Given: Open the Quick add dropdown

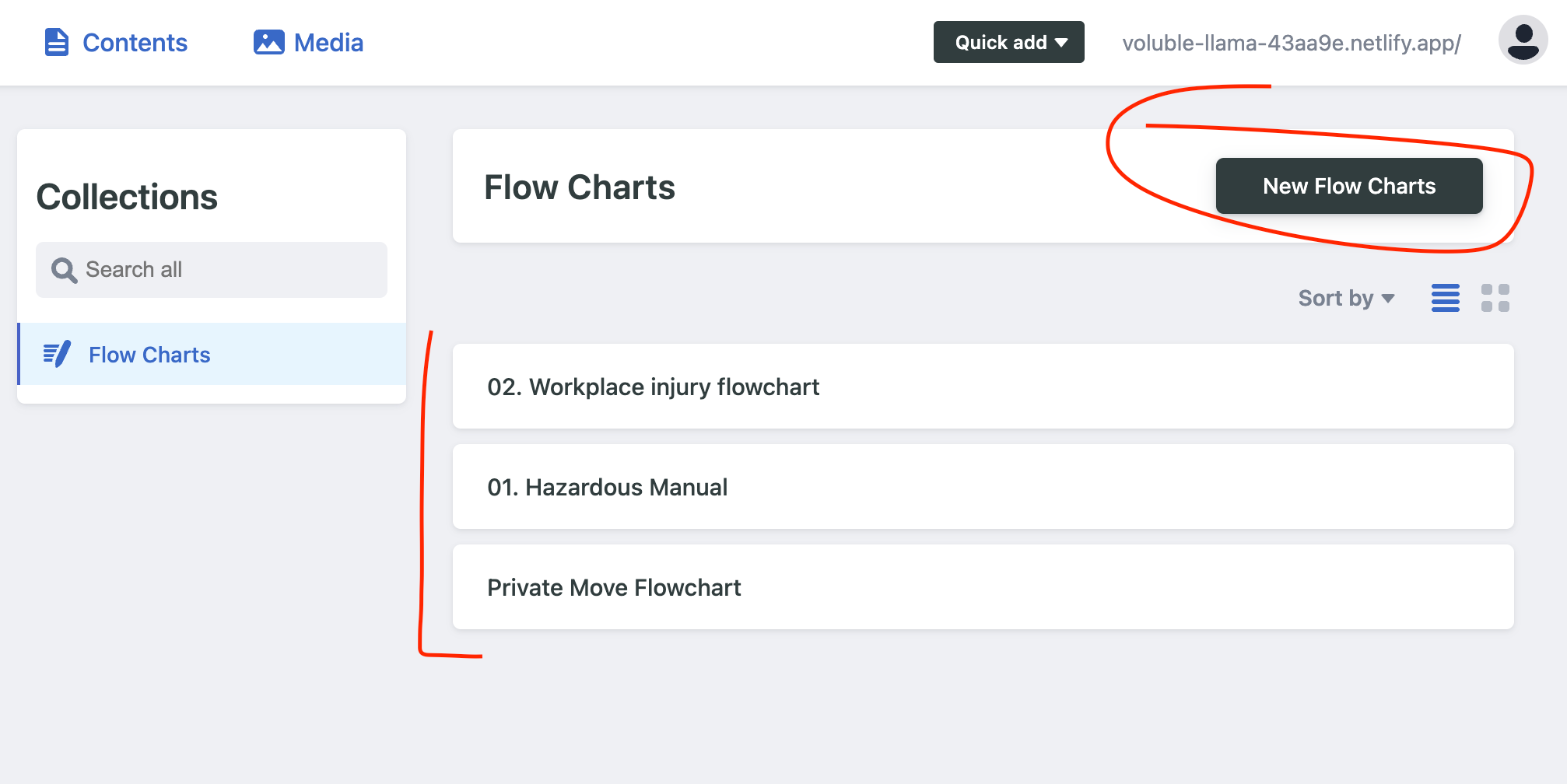Looking at the screenshot, I should 1008,42.
